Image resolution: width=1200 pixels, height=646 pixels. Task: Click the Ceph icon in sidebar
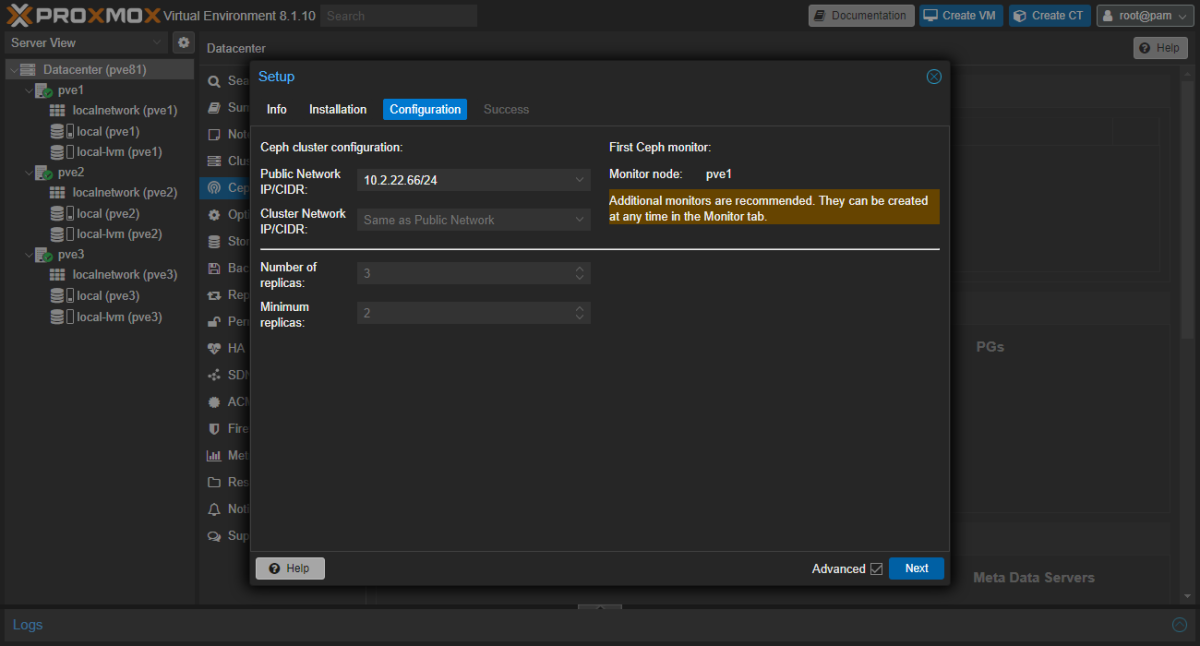click(x=214, y=187)
